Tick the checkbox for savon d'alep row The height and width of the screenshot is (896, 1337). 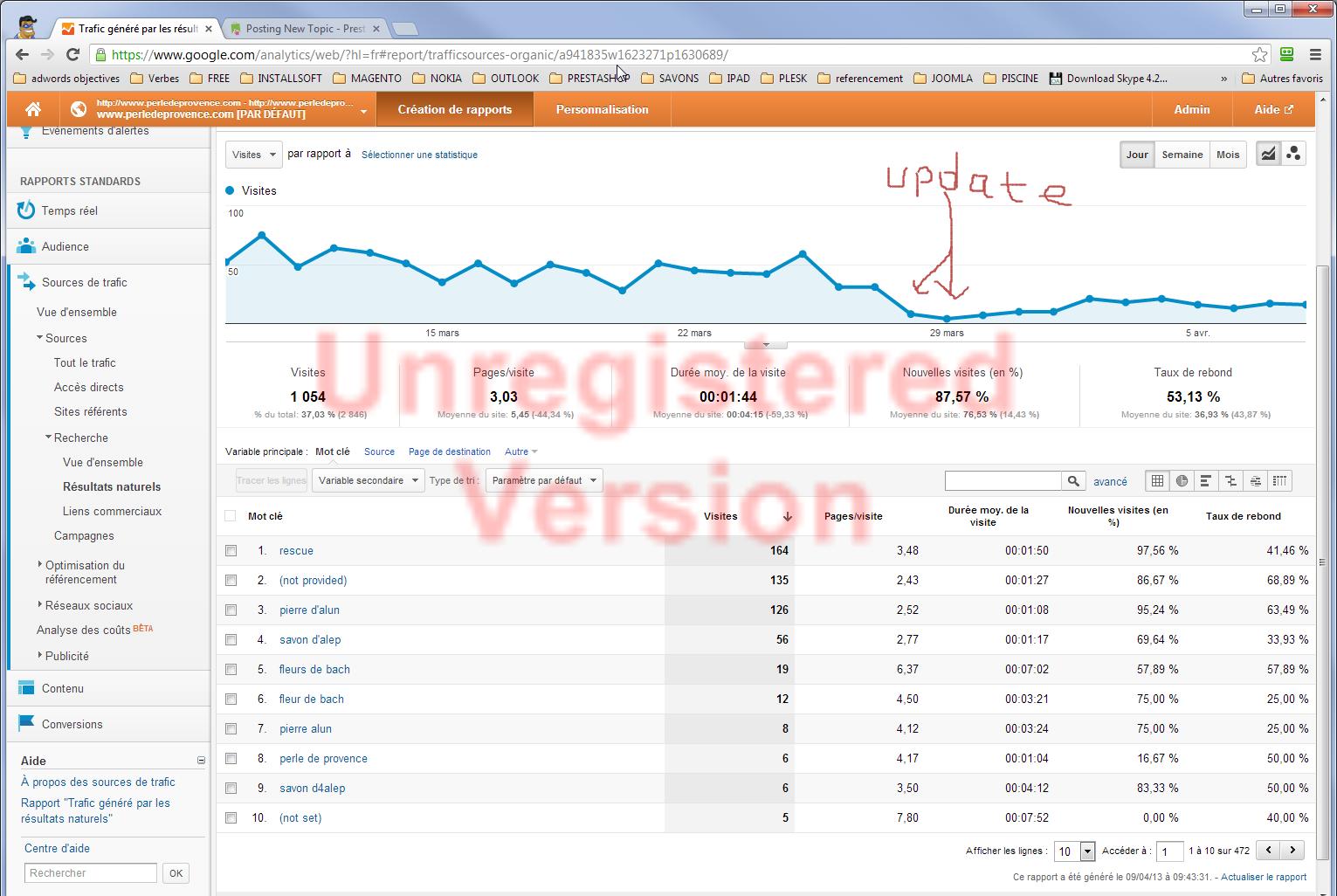tap(231, 639)
